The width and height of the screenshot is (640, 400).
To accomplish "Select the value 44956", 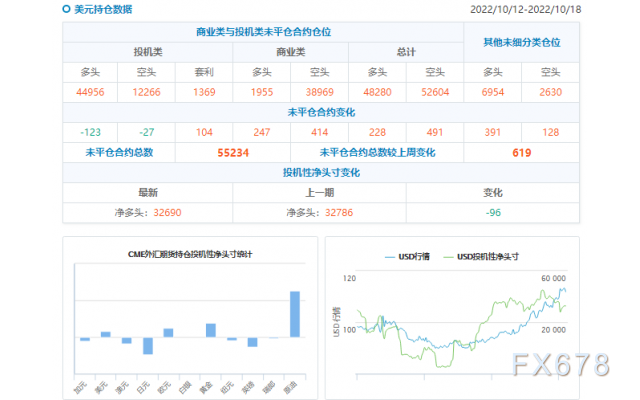I will [90, 92].
